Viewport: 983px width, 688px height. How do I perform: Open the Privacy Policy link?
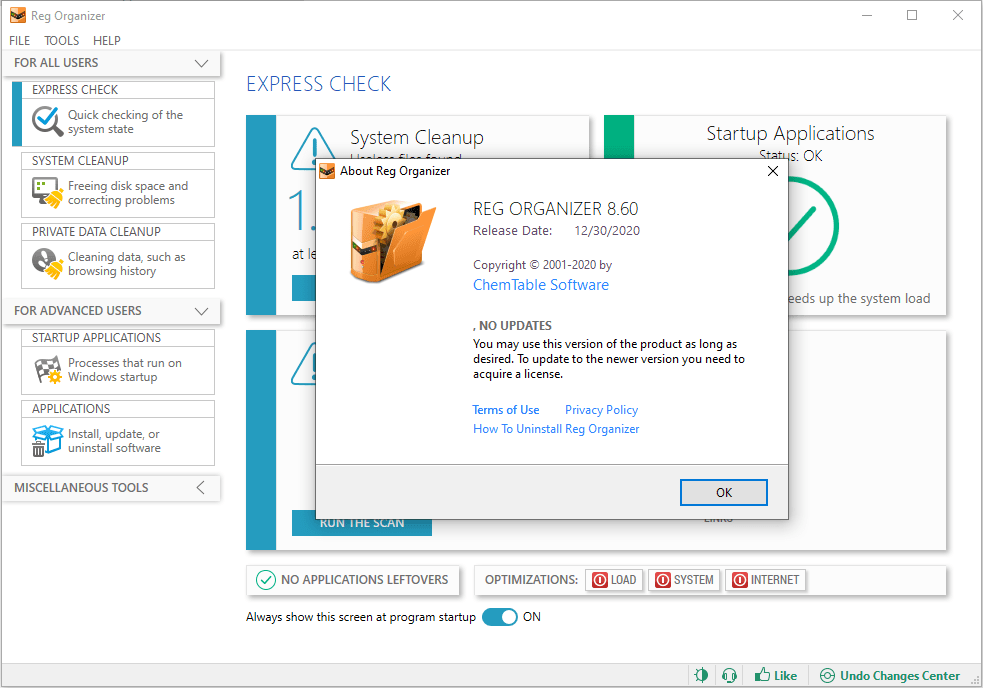coord(601,410)
